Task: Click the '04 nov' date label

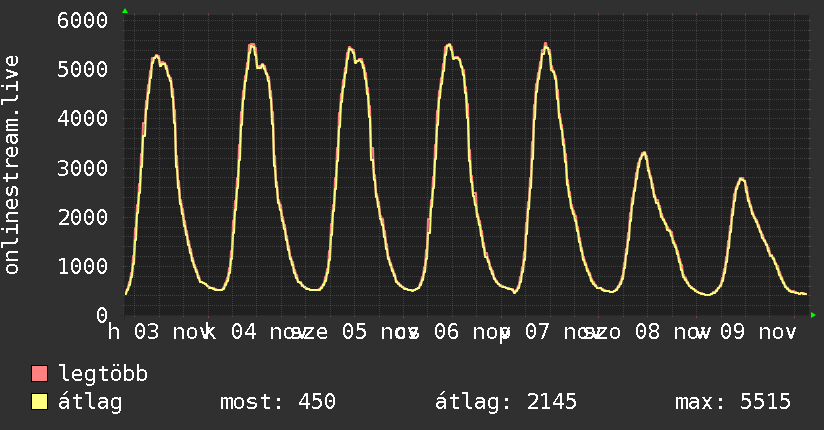Action: point(269,332)
